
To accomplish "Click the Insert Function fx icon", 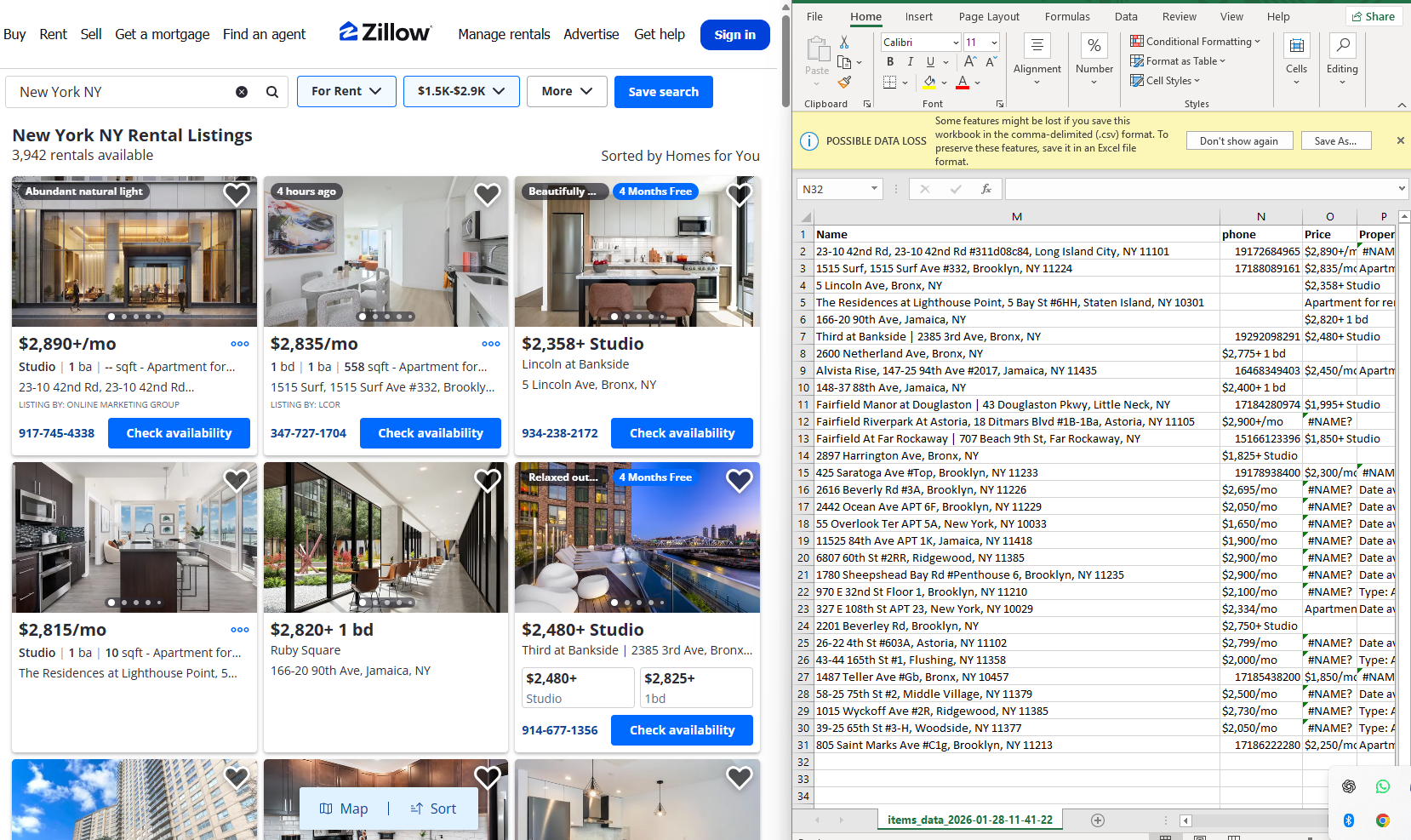I will coord(985,189).
